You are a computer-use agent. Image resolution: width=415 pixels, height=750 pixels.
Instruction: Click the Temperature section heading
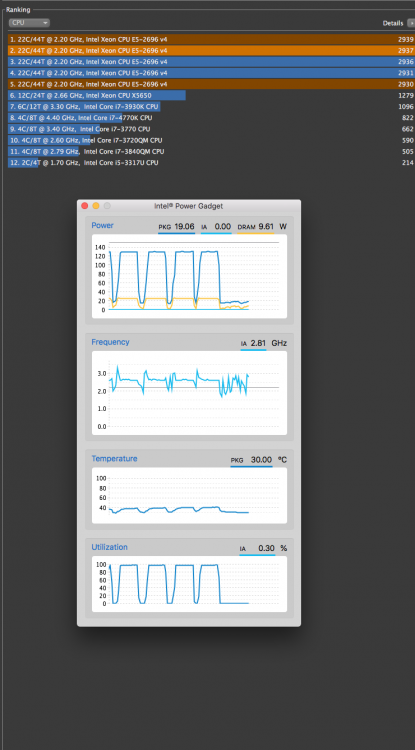tap(114, 458)
